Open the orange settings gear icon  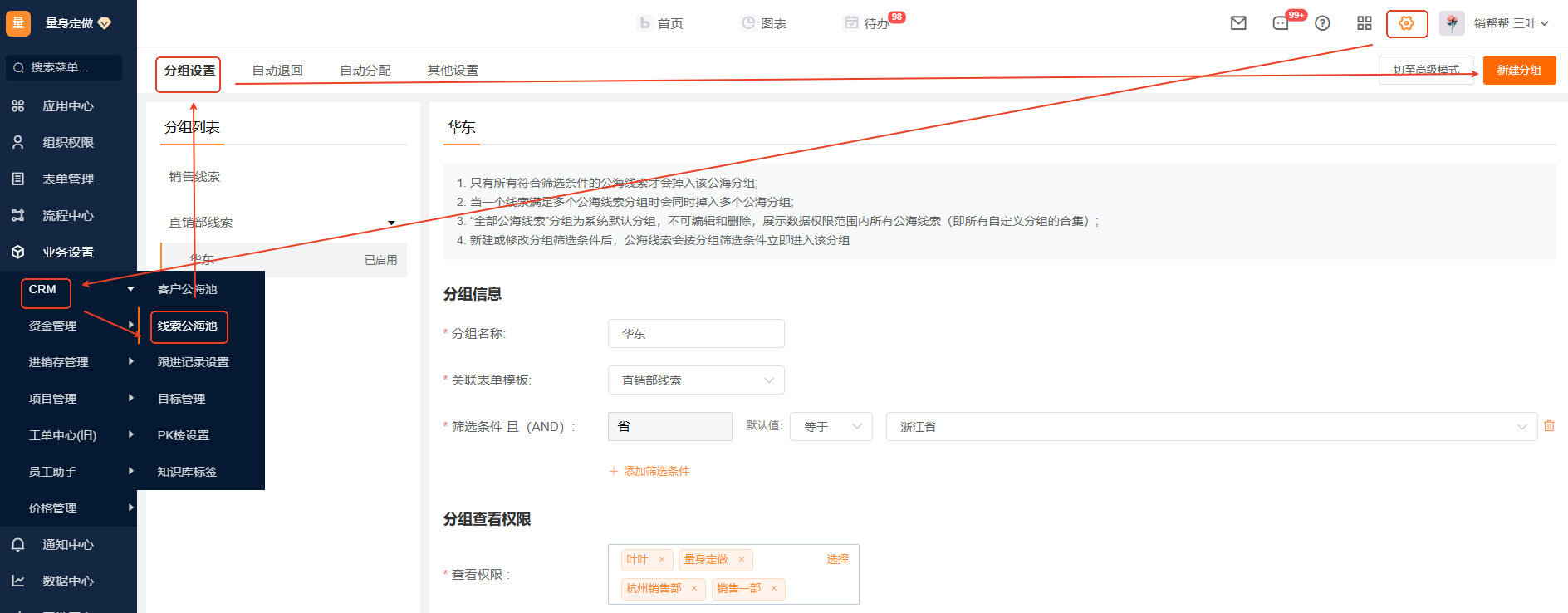(1406, 23)
